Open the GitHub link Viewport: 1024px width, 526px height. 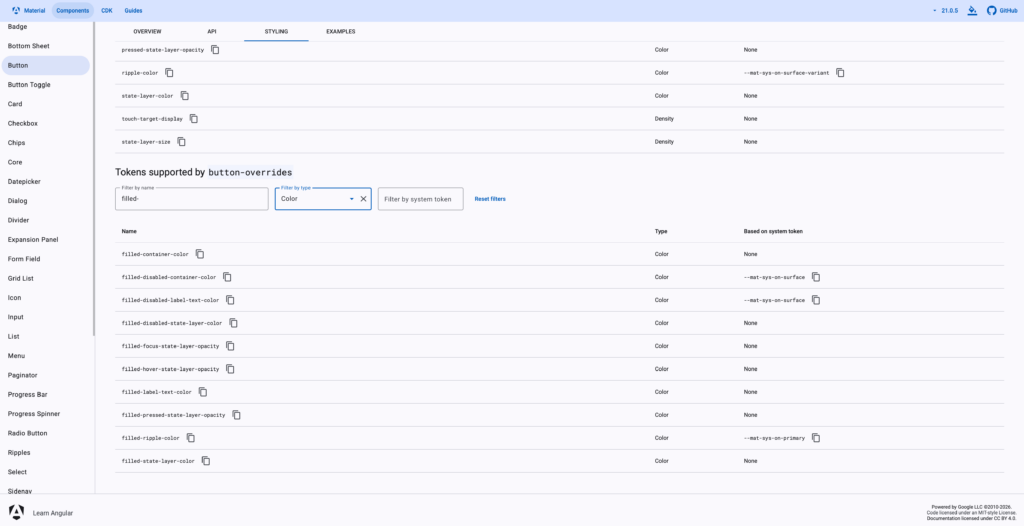coord(1000,10)
